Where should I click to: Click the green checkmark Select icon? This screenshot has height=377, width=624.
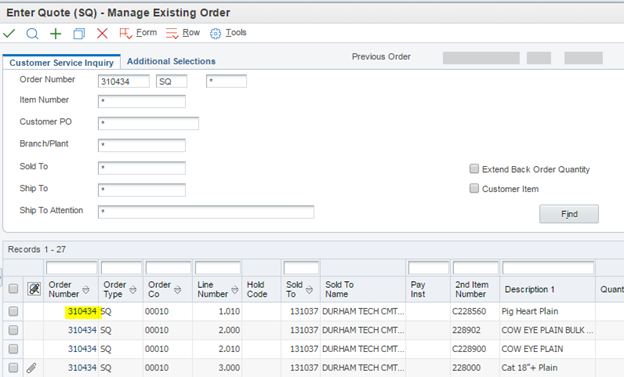(9, 33)
